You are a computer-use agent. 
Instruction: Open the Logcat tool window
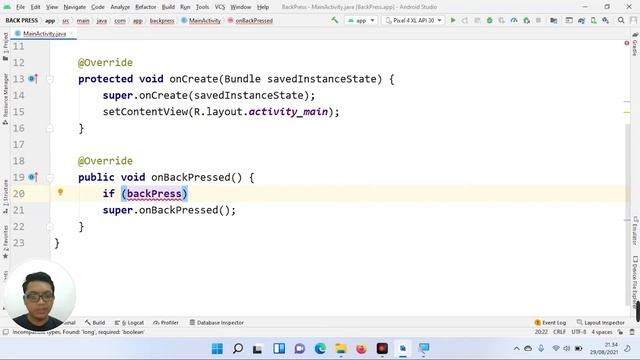(129, 322)
